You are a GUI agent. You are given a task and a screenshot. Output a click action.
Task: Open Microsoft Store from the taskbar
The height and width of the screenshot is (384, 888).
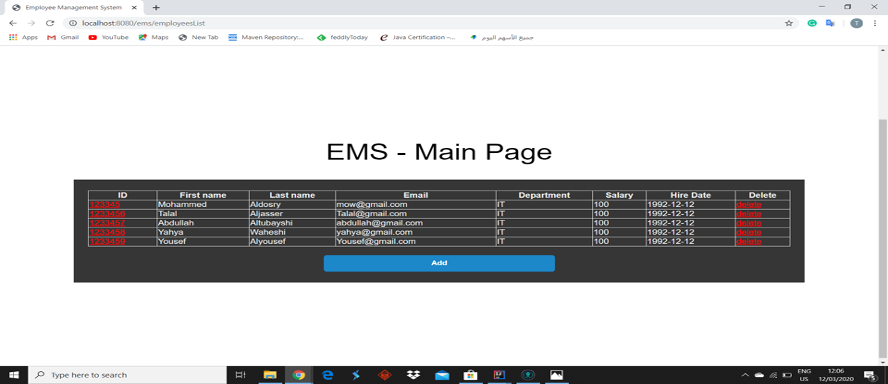tap(471, 375)
